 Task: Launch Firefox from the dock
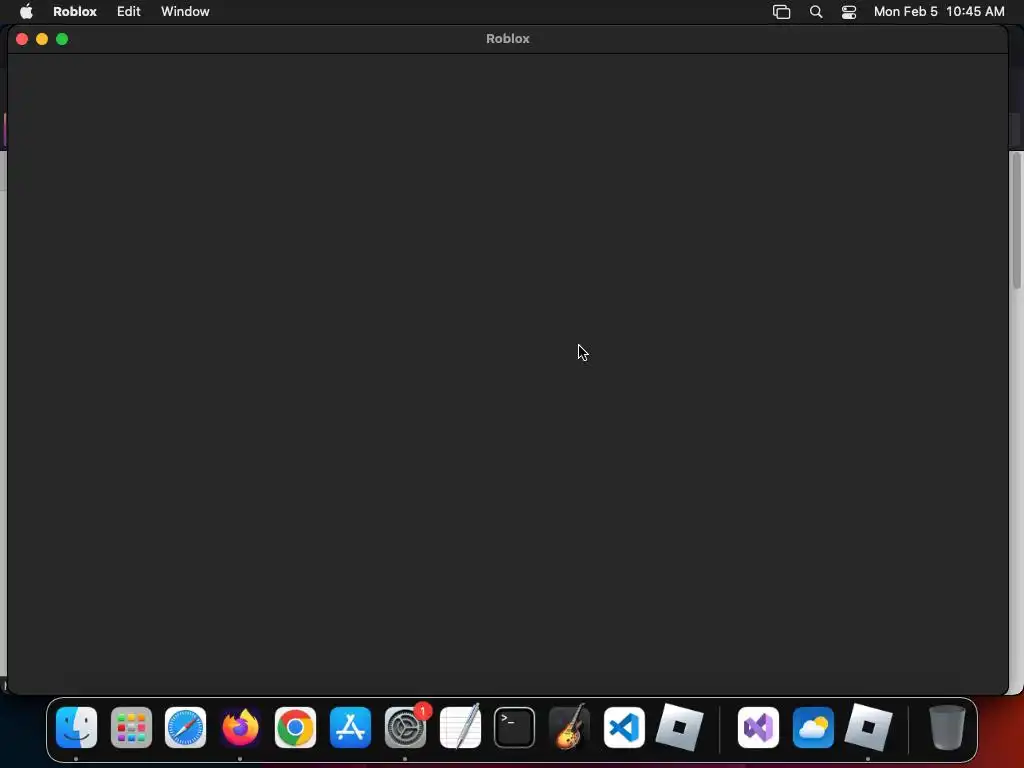pos(240,728)
